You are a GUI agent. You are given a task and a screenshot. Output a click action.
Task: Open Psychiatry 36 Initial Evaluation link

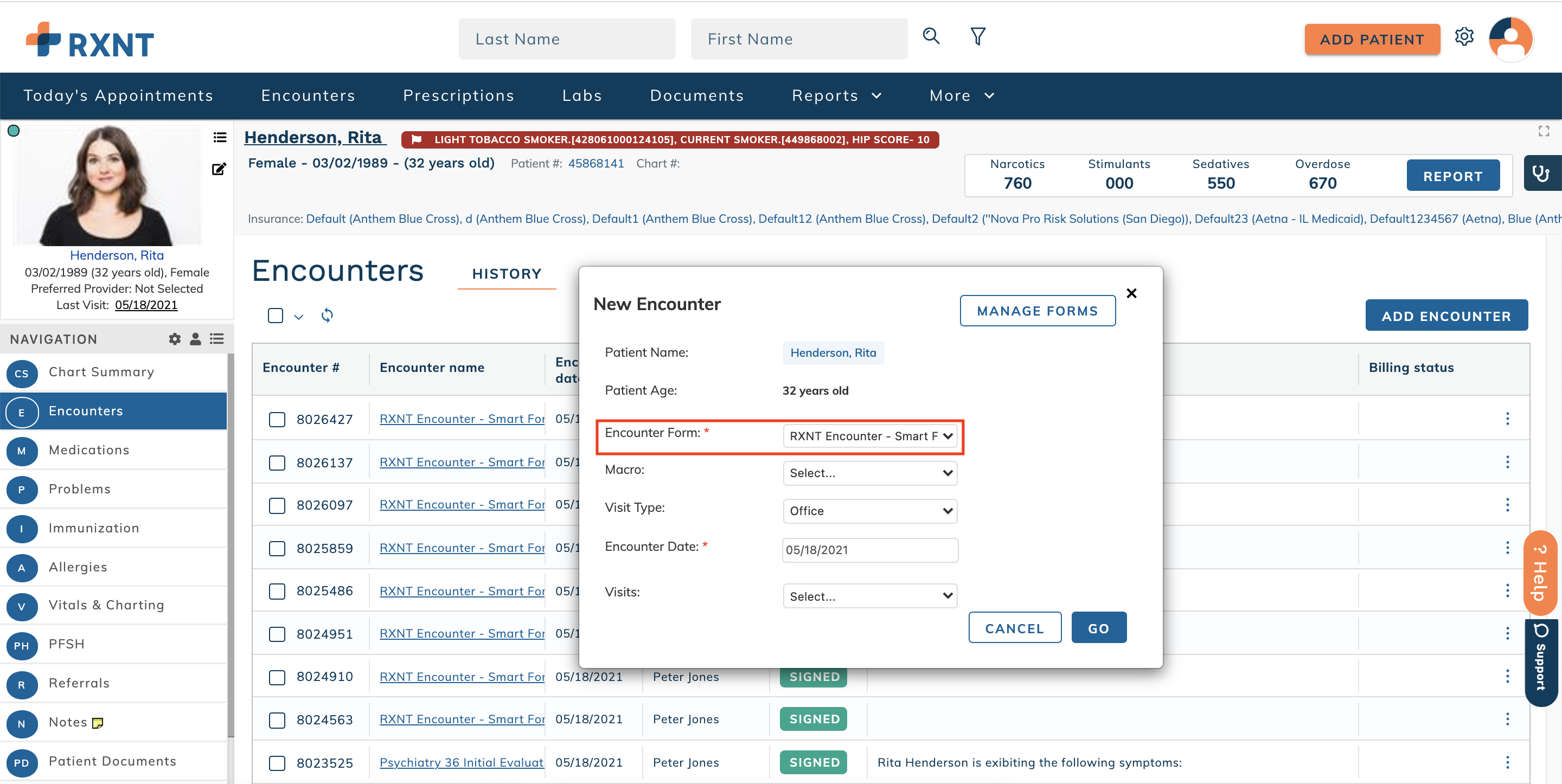[462, 762]
